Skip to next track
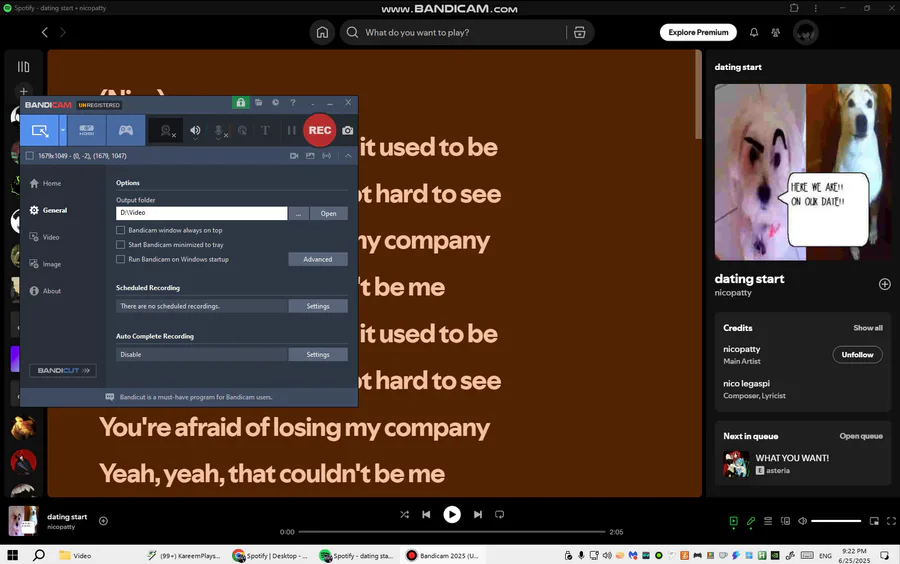The image size is (900, 564). point(478,515)
